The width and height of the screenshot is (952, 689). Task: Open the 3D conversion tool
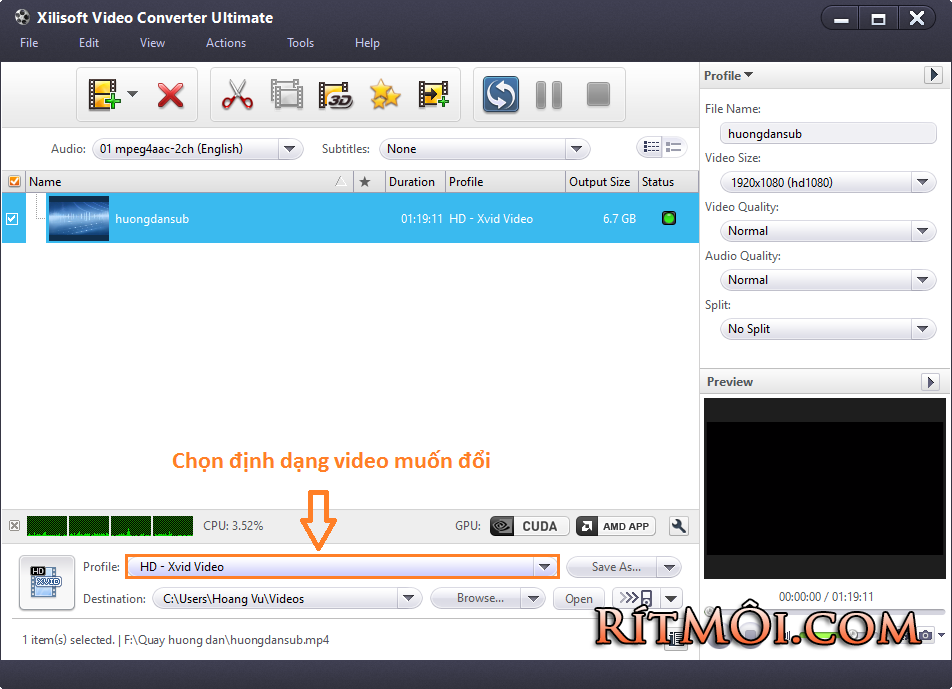336,95
